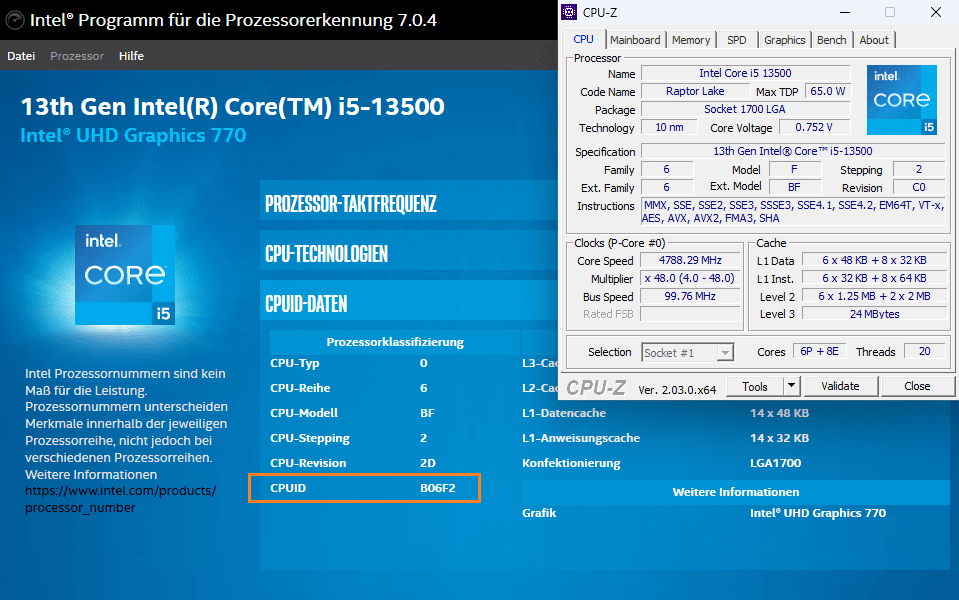Open the Prozessor menu

(x=77, y=56)
